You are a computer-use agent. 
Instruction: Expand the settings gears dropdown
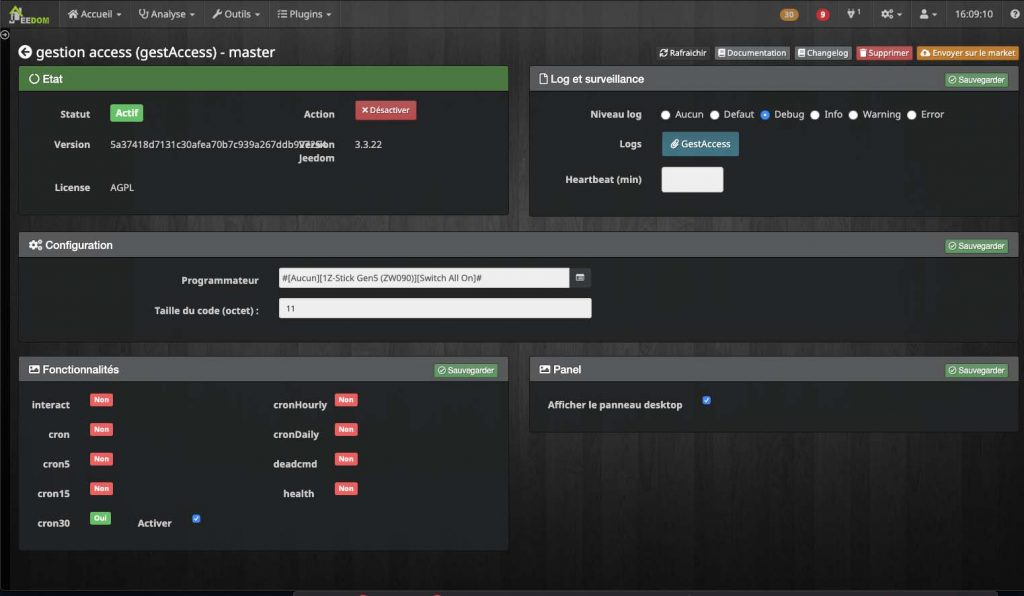[x=891, y=15]
